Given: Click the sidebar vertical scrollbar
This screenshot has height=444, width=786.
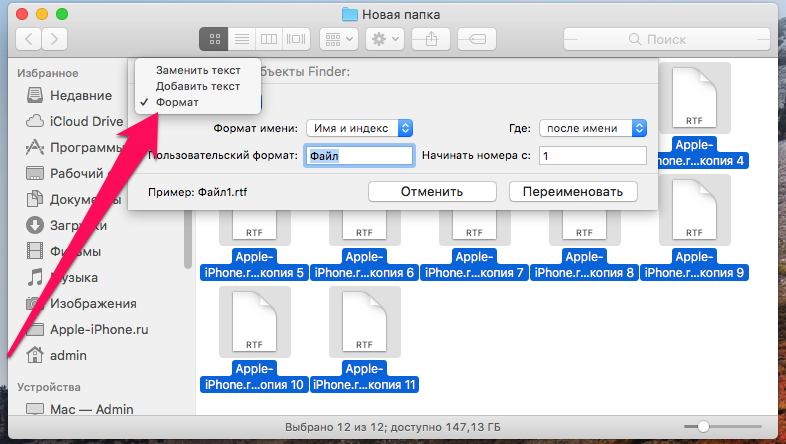Looking at the screenshot, I should (188, 239).
